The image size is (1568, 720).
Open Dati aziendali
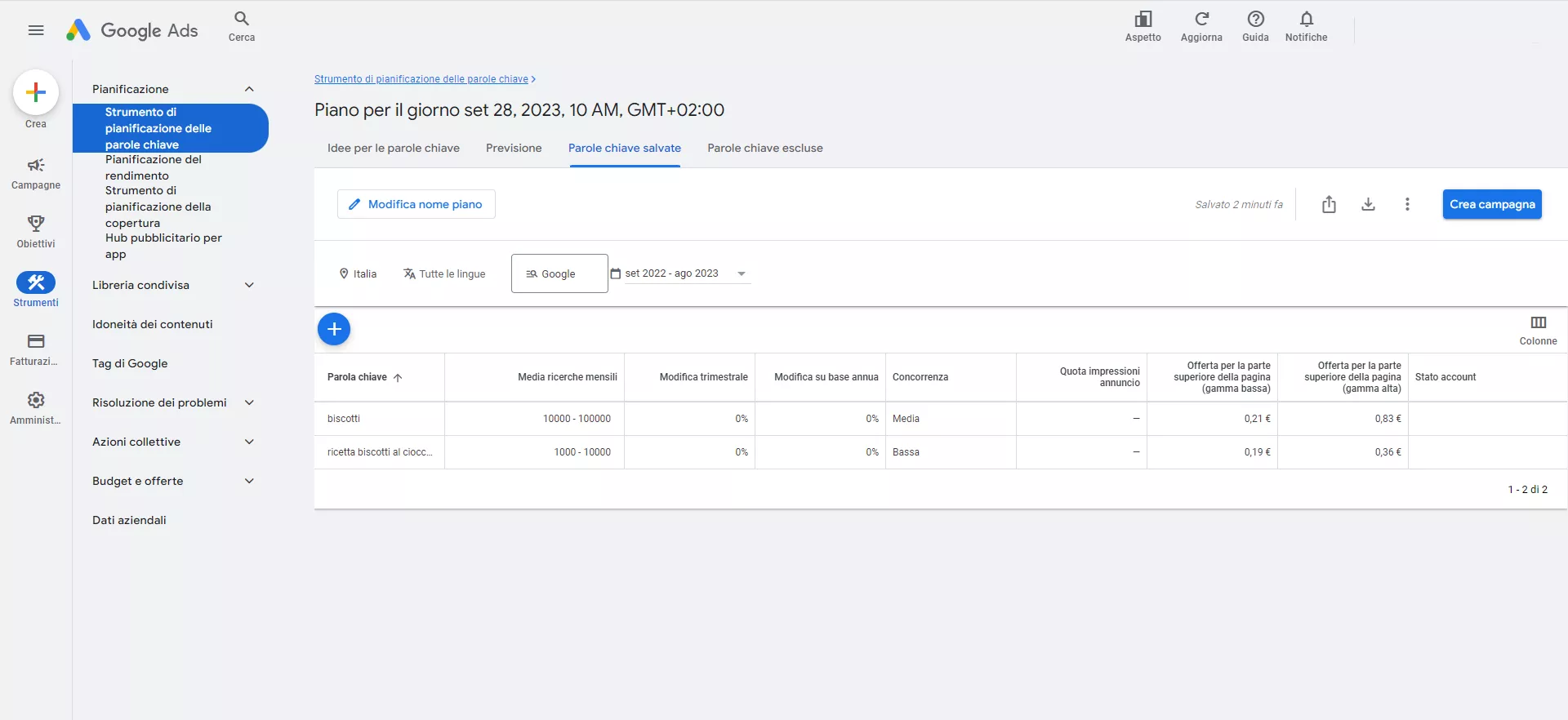pos(129,520)
